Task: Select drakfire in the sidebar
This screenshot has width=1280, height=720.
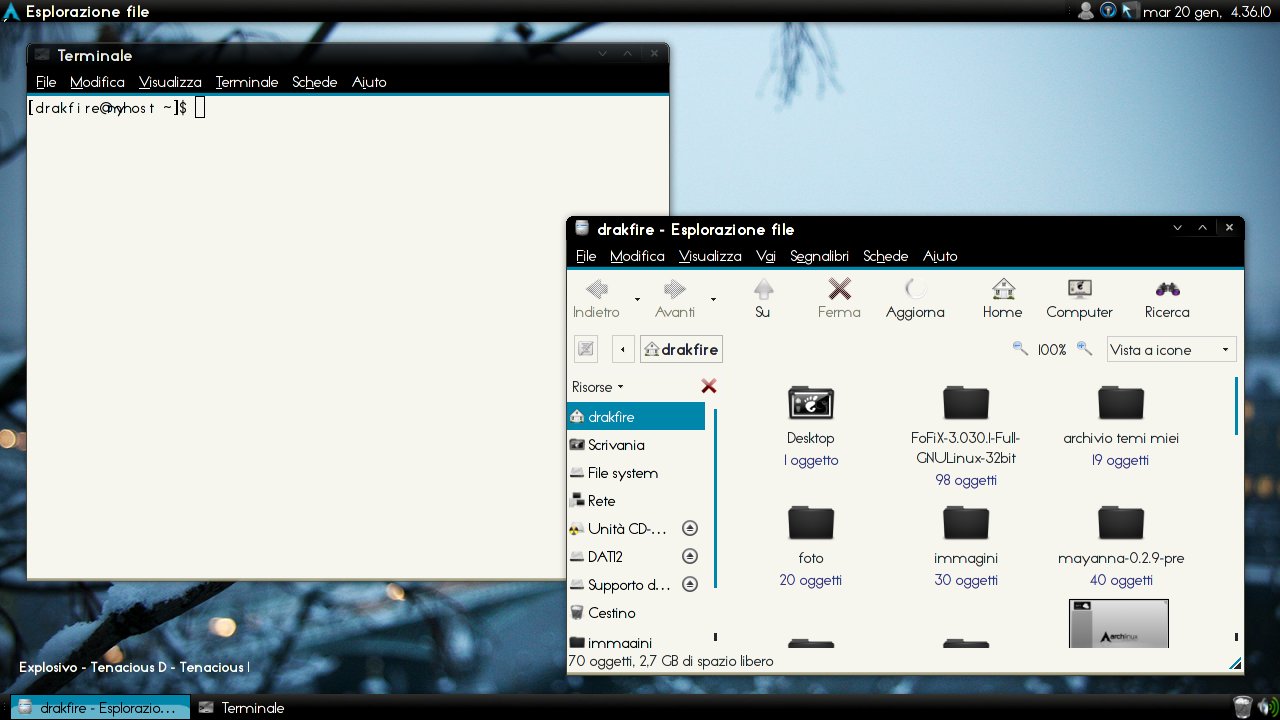Action: point(636,417)
